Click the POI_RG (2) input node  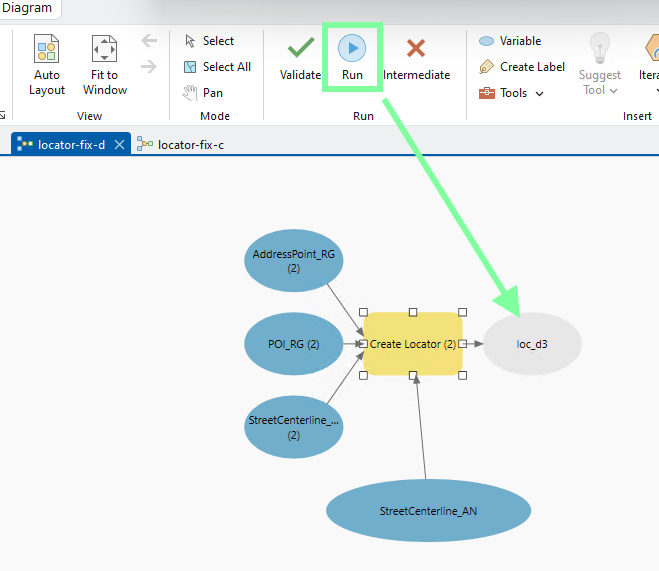point(294,344)
